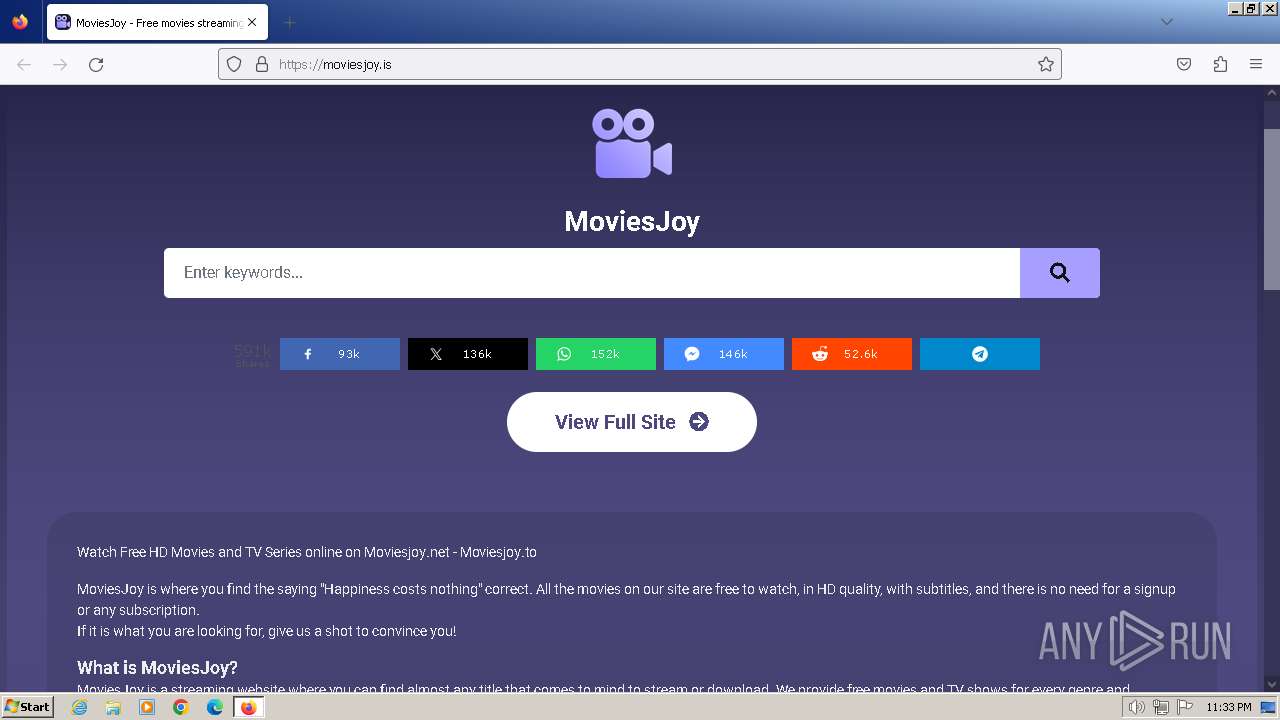The image size is (1280, 720).
Task: Click the Action Center flag icon
Action: coord(1184,707)
